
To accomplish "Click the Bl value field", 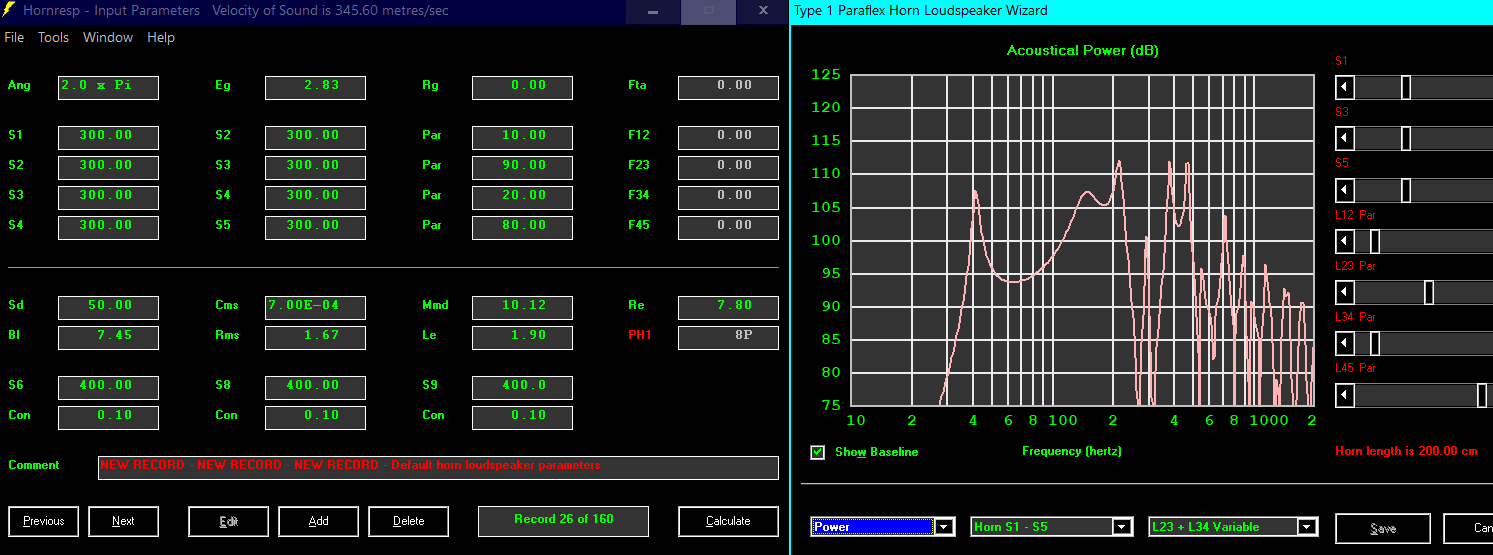I will coord(108,337).
